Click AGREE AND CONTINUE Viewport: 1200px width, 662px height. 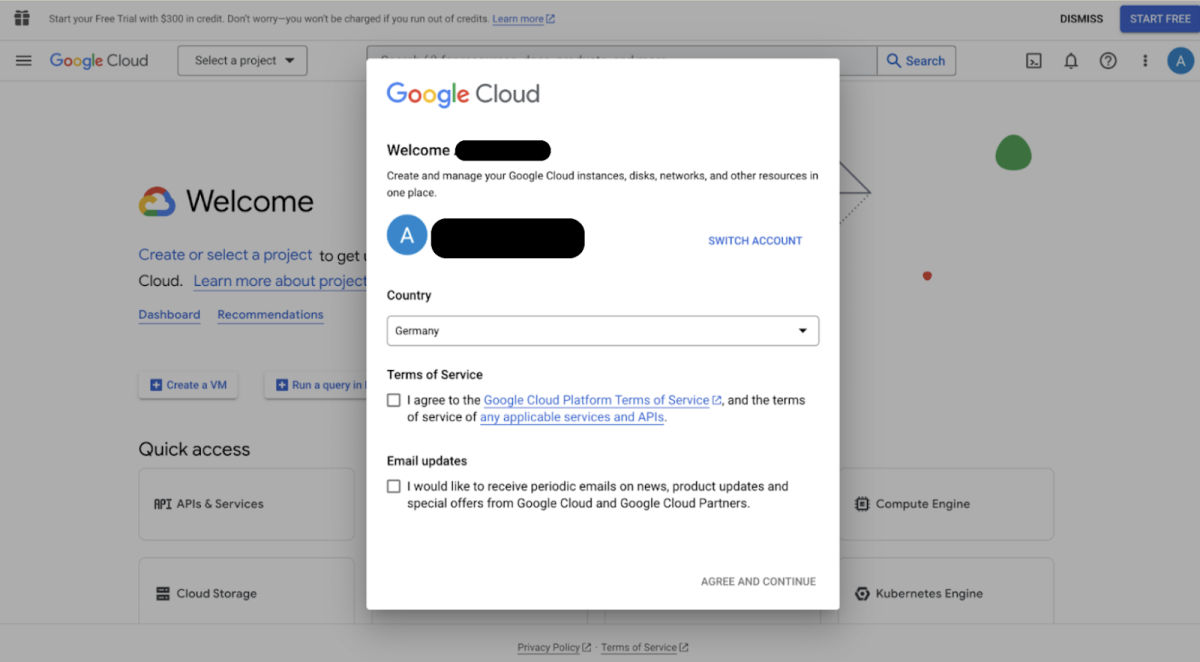(x=758, y=581)
